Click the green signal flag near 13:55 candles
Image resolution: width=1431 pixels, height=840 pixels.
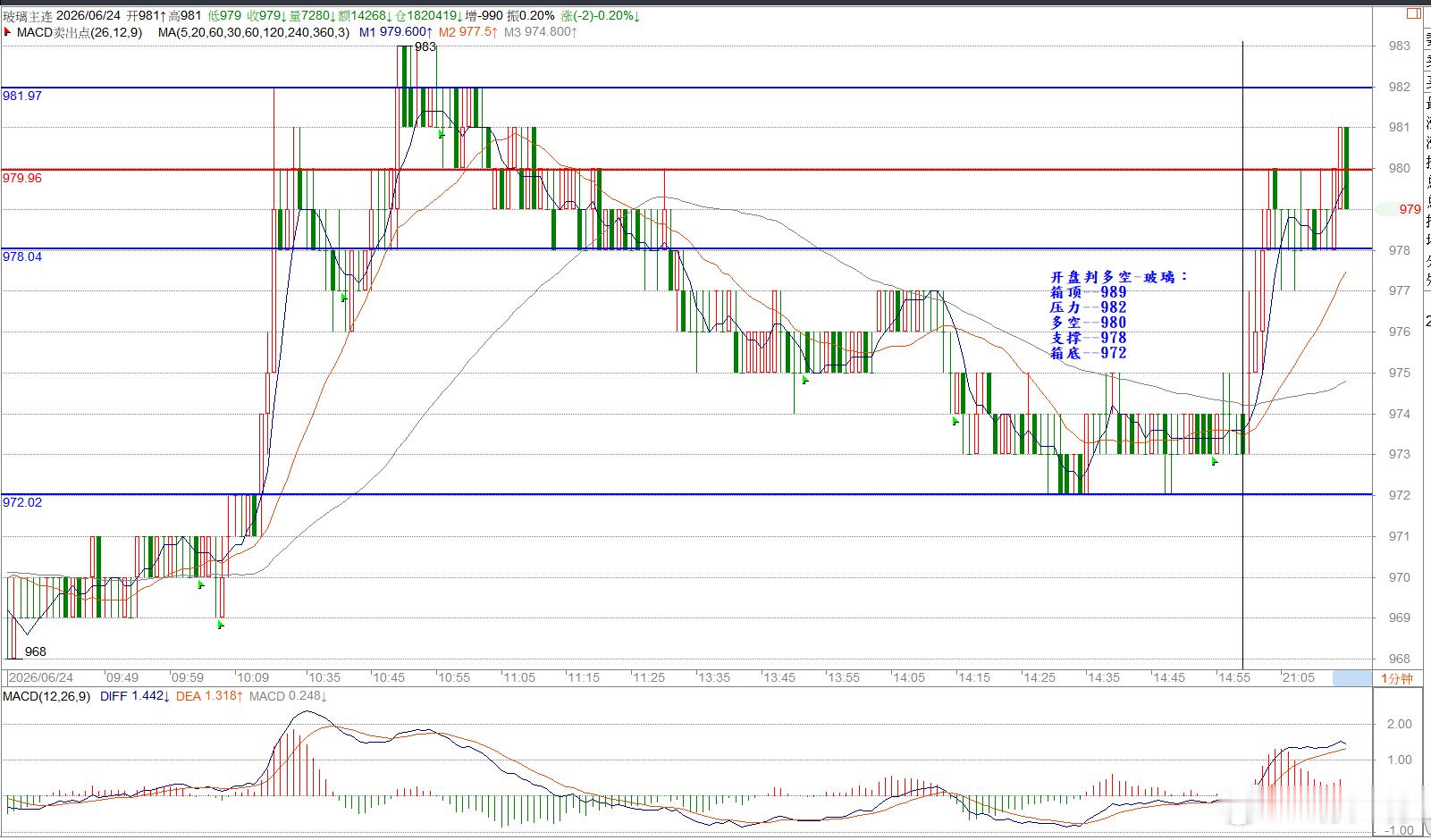805,380
